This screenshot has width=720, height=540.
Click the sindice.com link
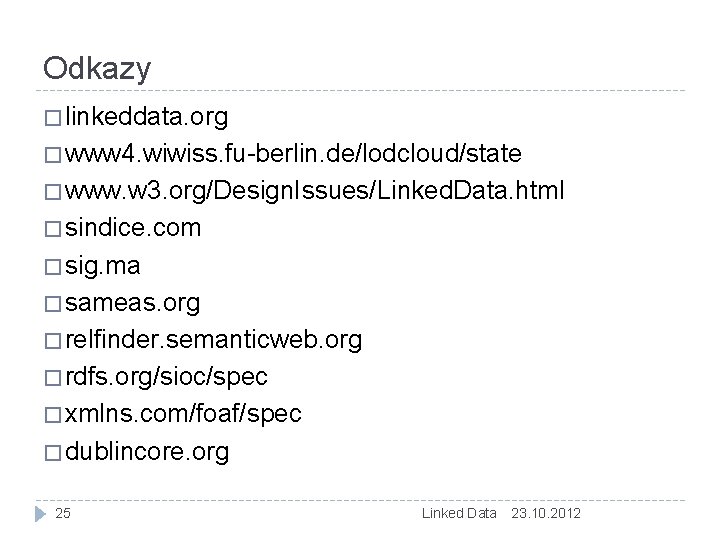click(x=134, y=229)
